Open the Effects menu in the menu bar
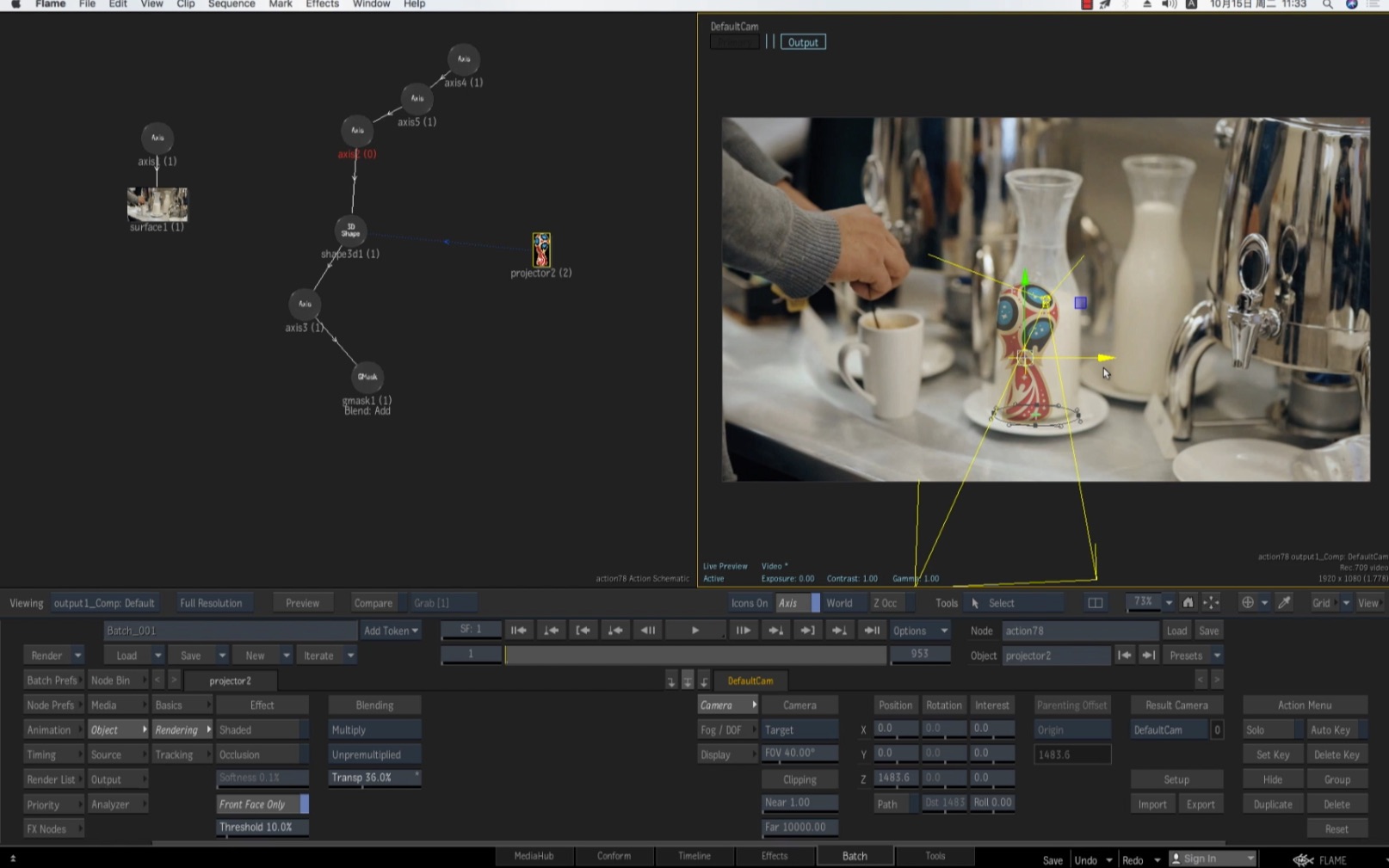 pos(322,4)
